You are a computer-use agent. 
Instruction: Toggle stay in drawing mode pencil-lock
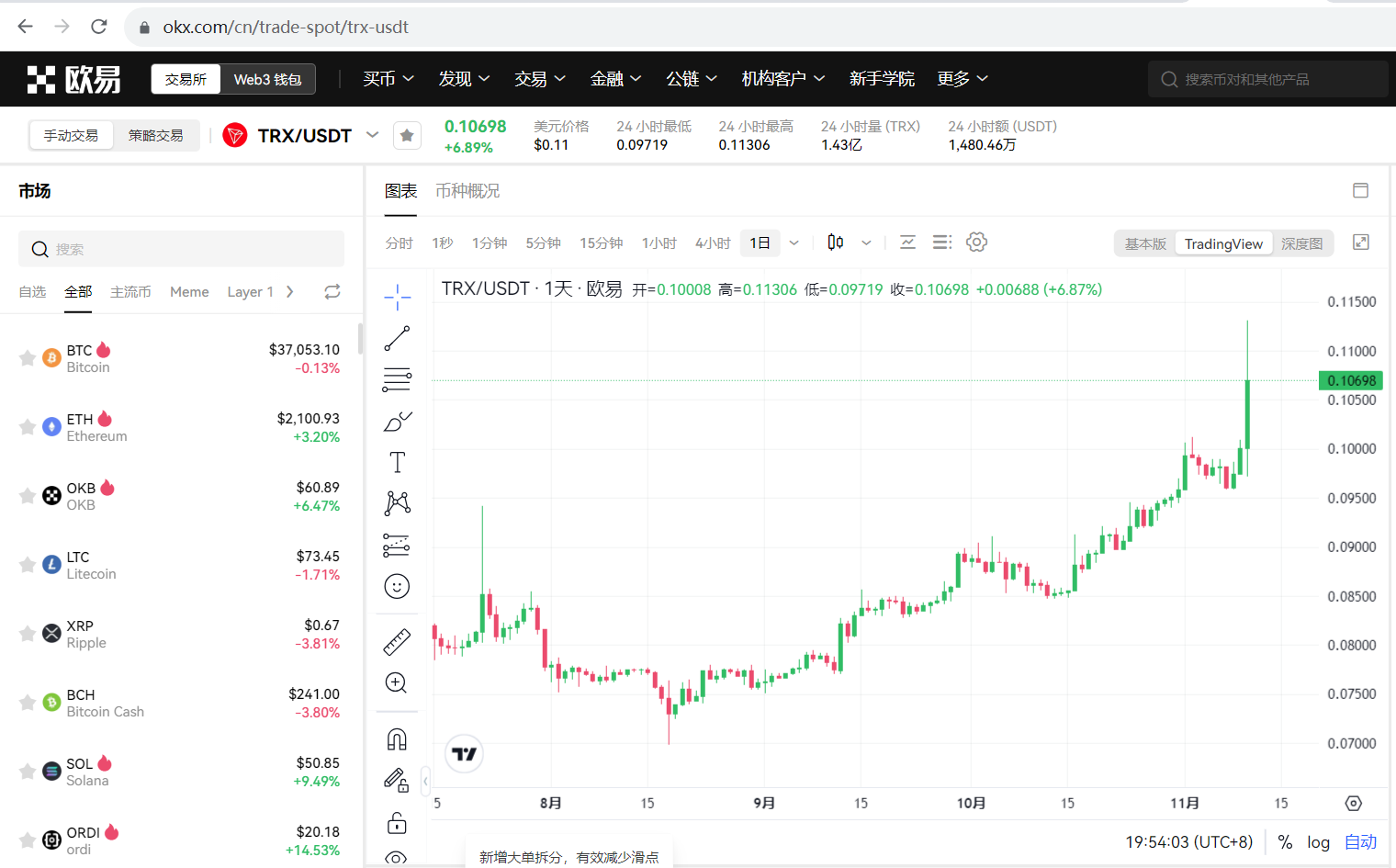397,780
